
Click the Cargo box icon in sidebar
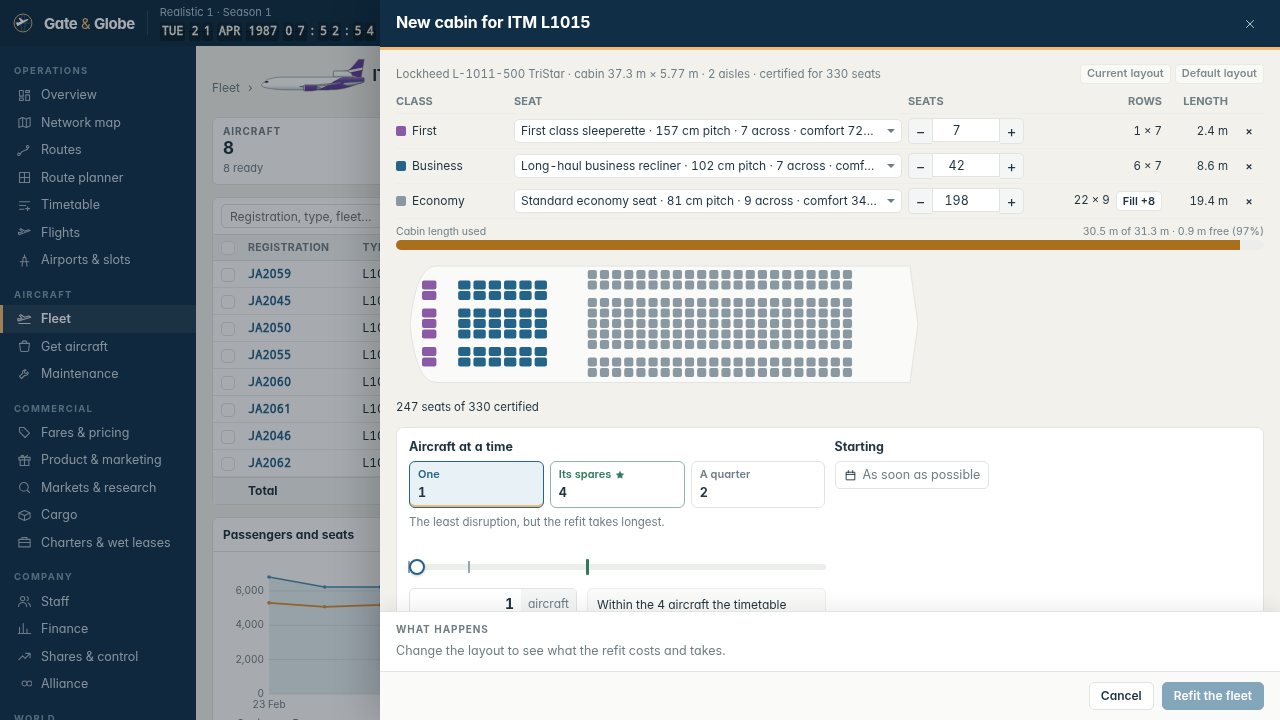(24, 515)
